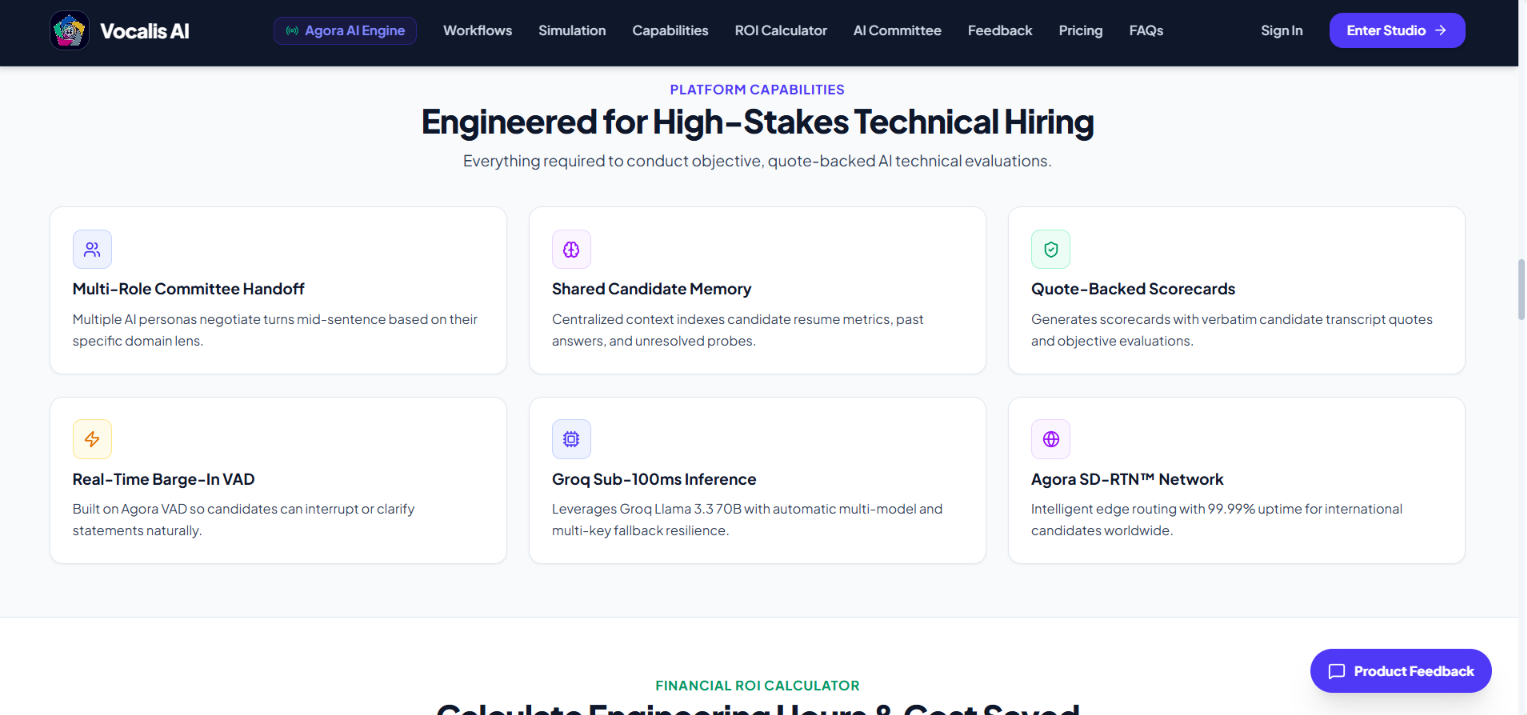Click the Sign In link
The height and width of the screenshot is (715, 1527).
pyautogui.click(x=1281, y=31)
